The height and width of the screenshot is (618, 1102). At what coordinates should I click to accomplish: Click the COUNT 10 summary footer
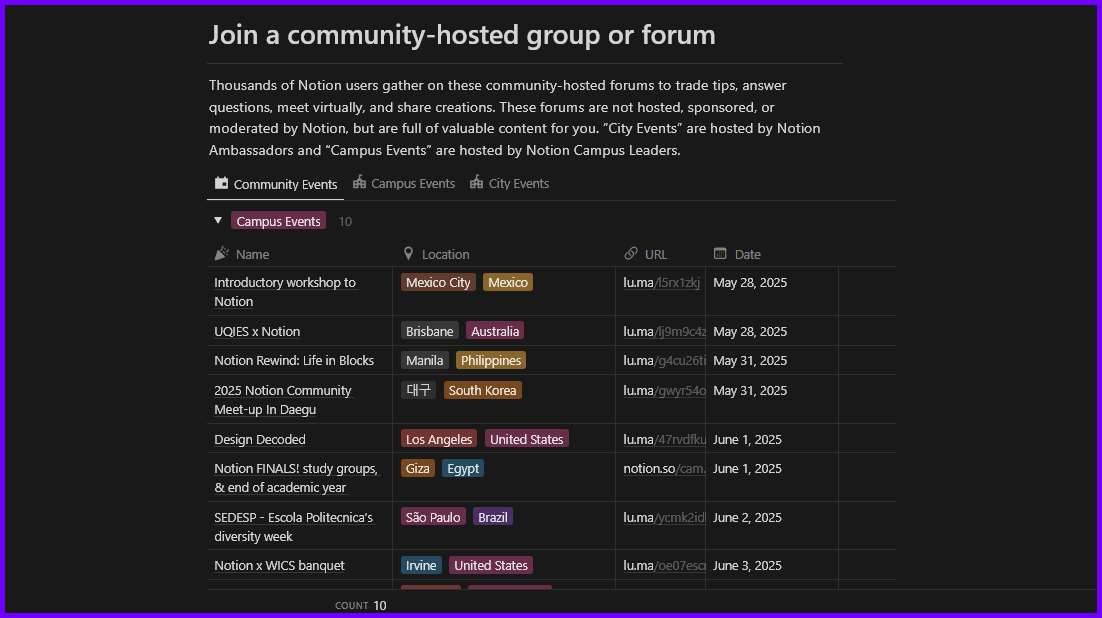pos(361,605)
